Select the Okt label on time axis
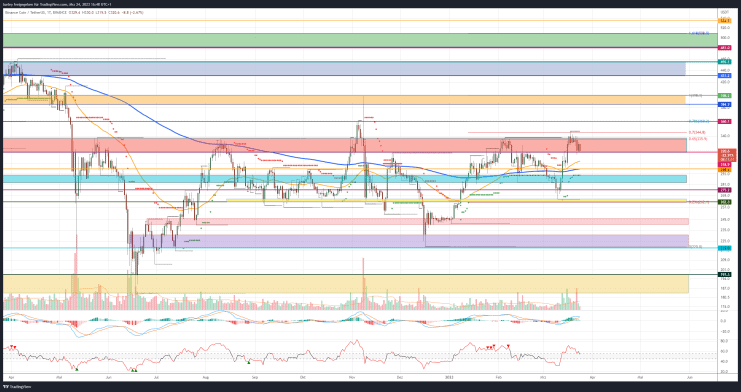741x392 pixels. click(302, 378)
